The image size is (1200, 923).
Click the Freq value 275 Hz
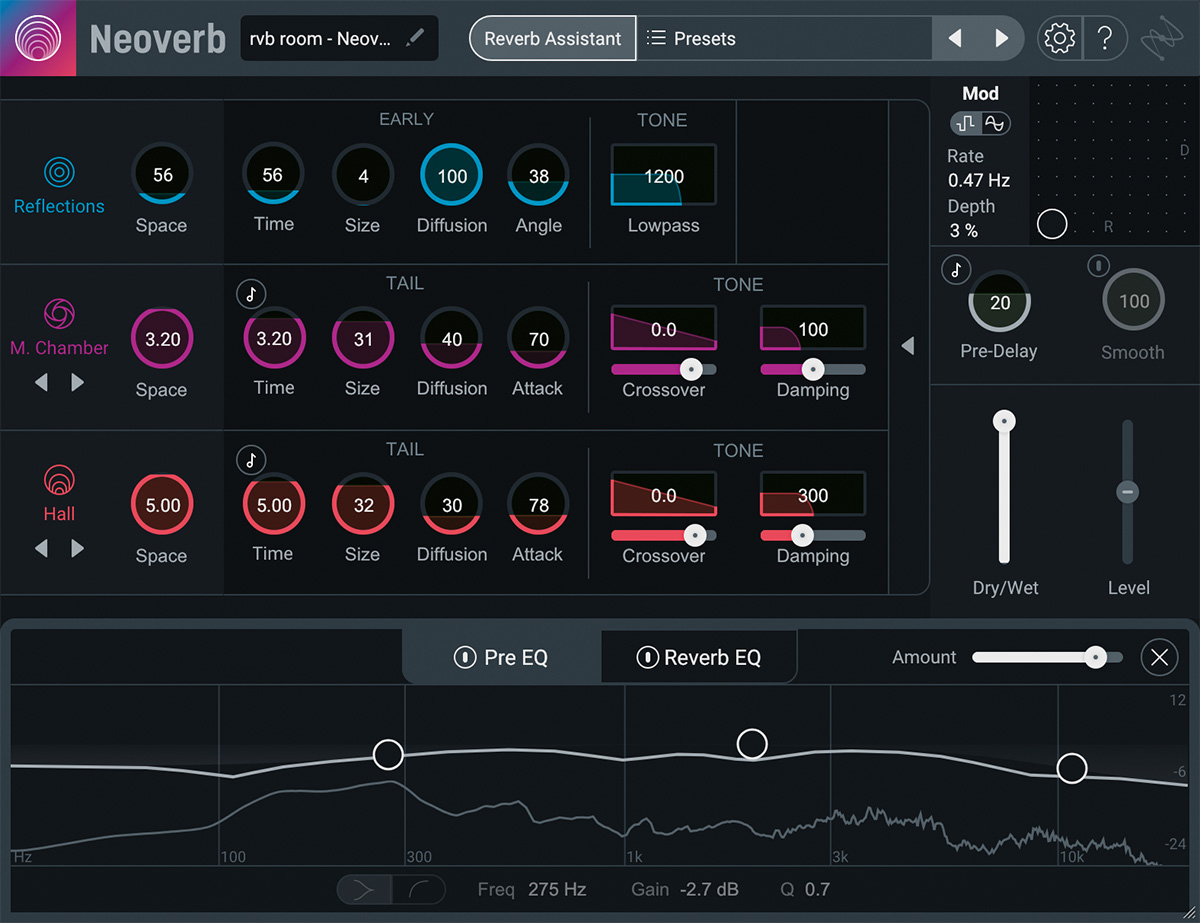coord(558,889)
